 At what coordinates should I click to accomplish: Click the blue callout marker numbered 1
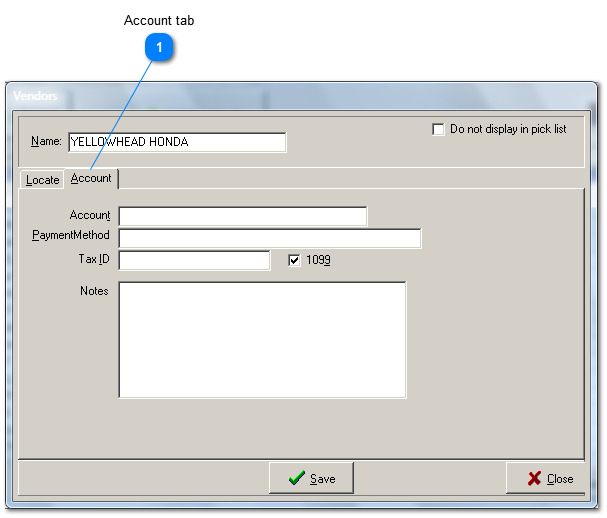pyautogui.click(x=159, y=46)
